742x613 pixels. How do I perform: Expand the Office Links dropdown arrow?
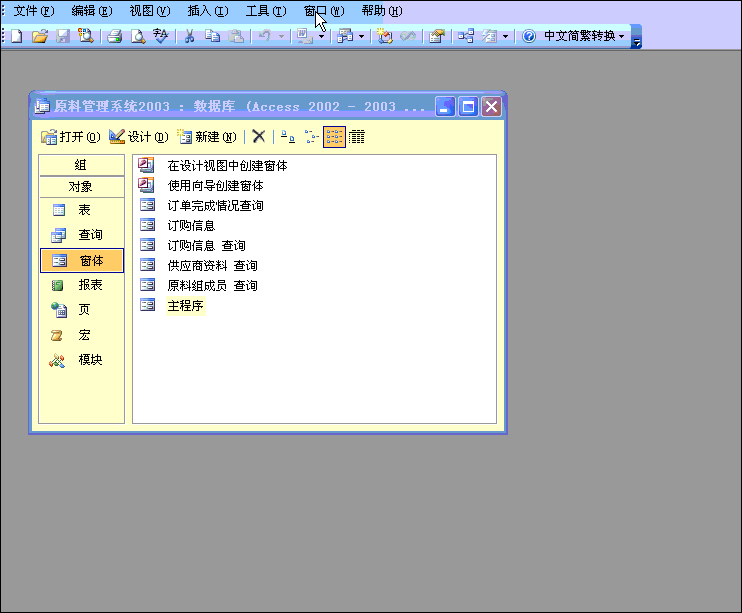point(321,36)
